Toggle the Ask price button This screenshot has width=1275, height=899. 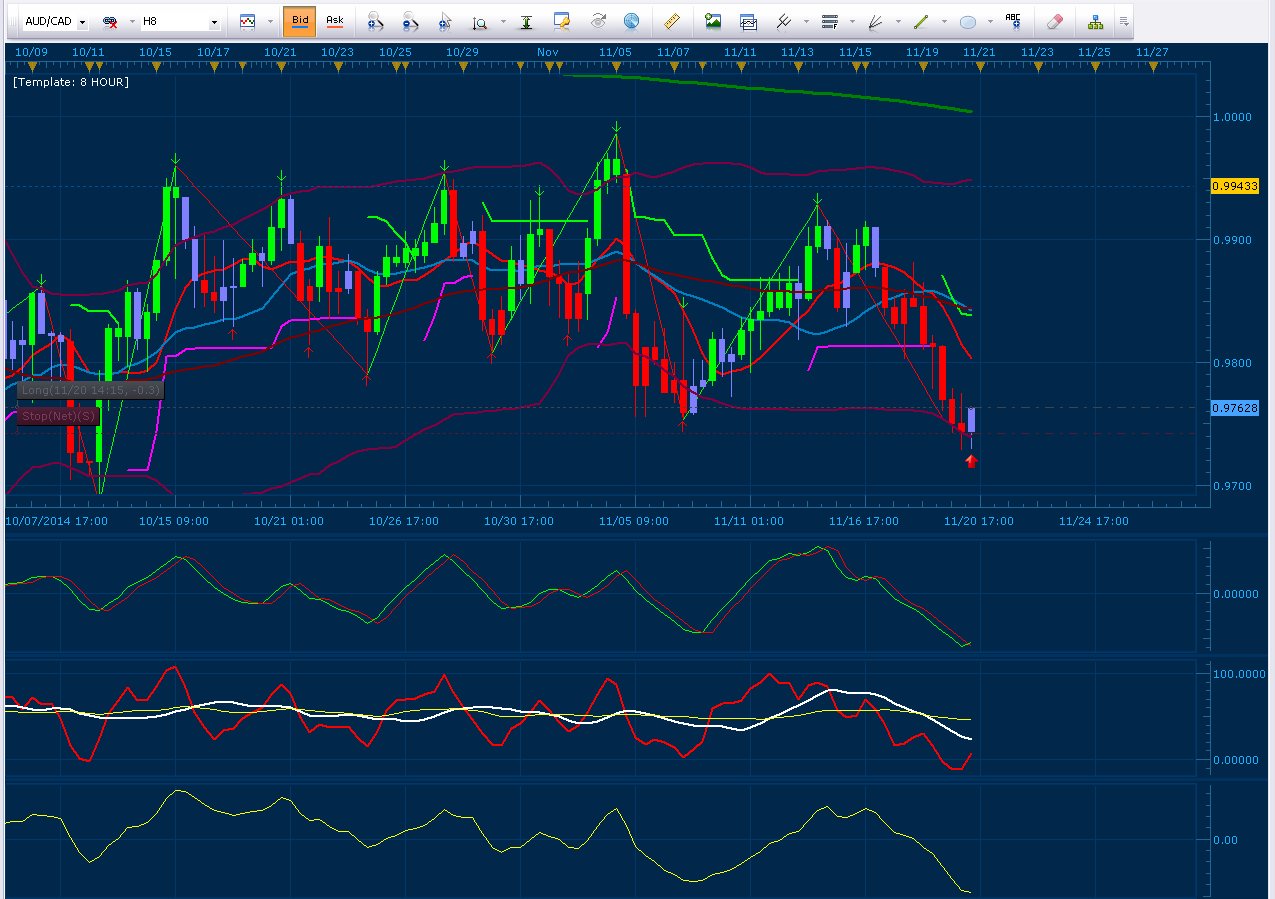335,21
